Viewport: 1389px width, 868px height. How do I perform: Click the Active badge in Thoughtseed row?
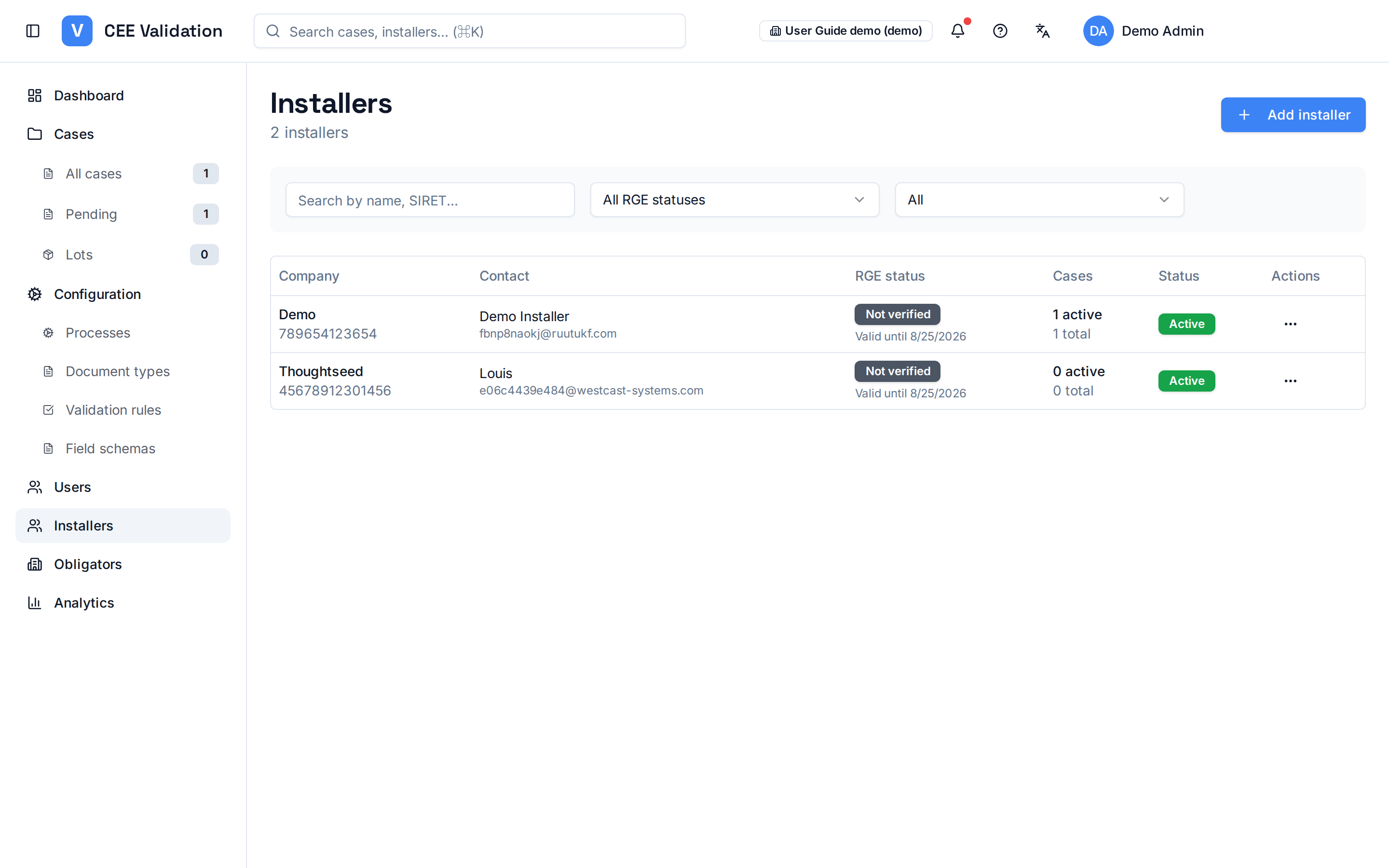[x=1186, y=381]
